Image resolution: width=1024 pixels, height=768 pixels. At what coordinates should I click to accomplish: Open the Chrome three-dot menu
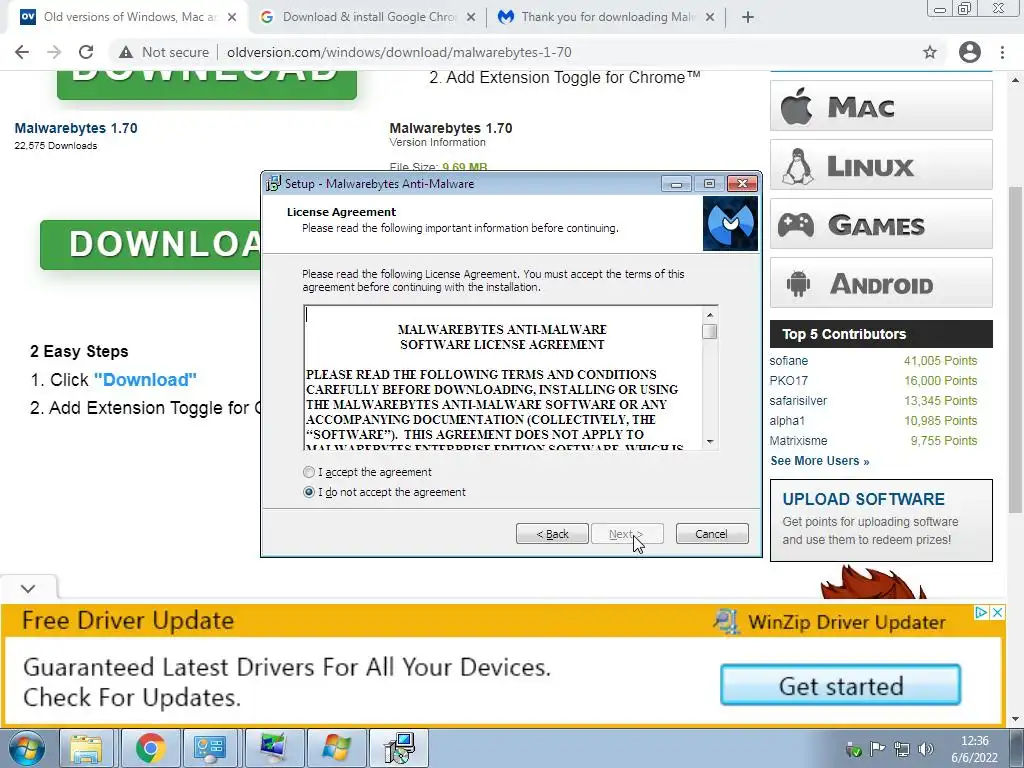pyautogui.click(x=1002, y=52)
